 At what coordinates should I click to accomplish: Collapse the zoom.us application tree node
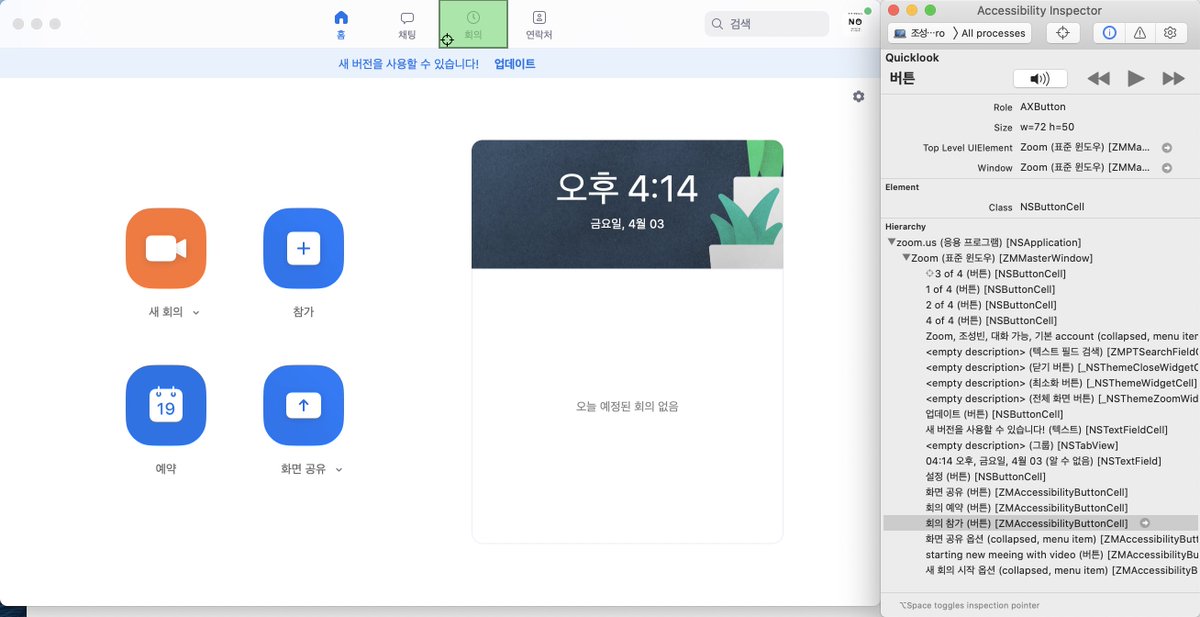pos(891,243)
